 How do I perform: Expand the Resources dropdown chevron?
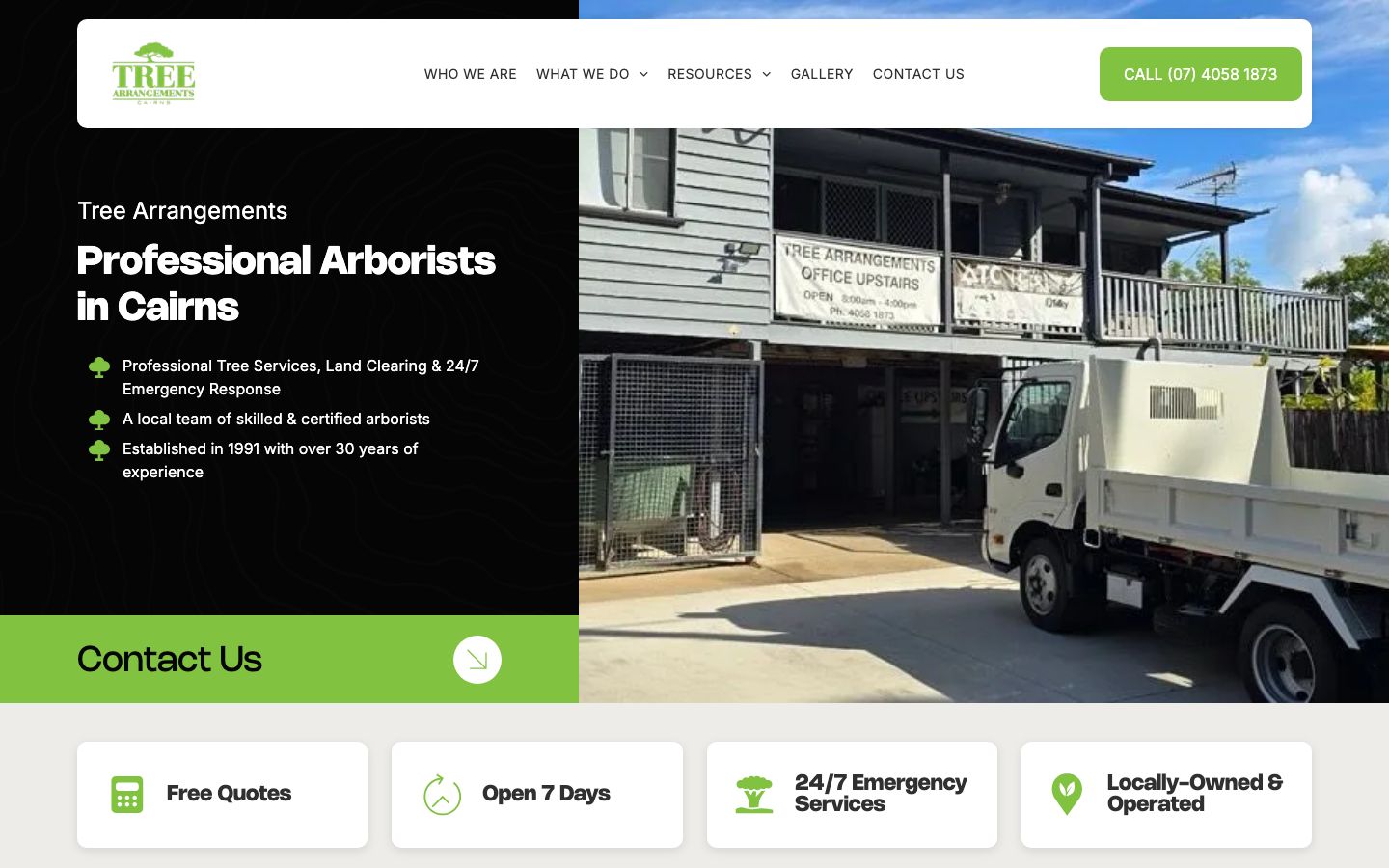767,74
